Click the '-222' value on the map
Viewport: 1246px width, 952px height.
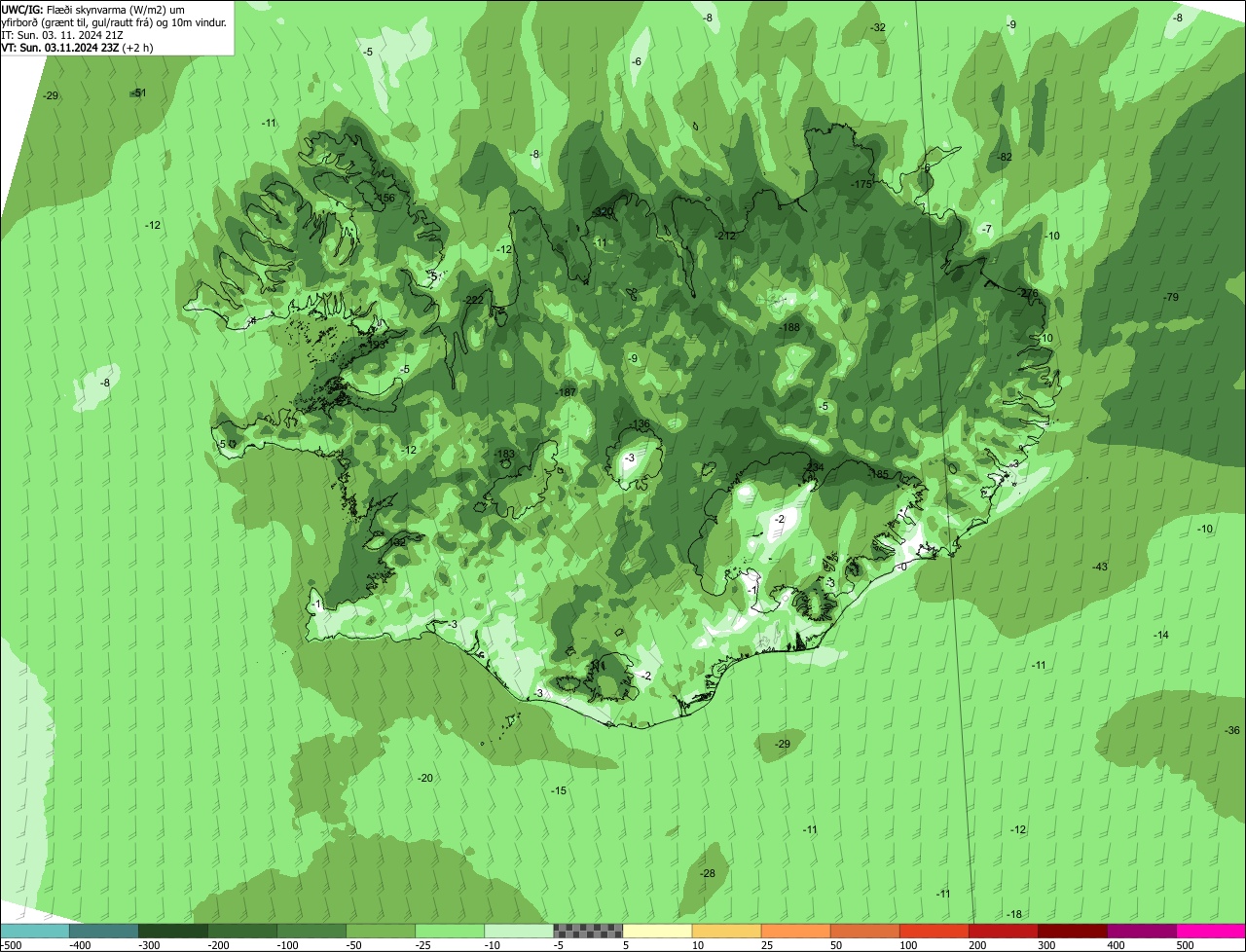point(473,300)
